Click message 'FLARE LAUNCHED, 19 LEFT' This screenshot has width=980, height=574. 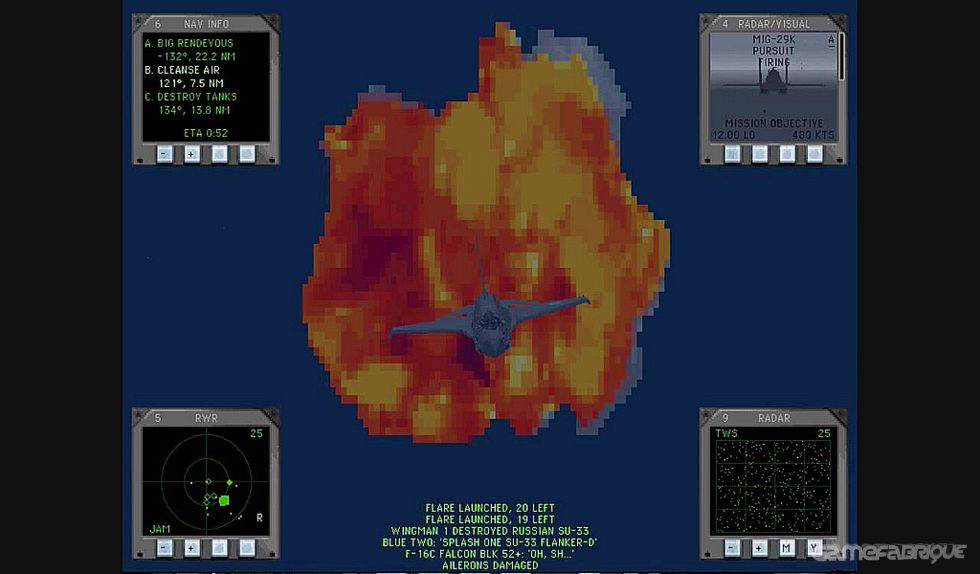coord(490,520)
